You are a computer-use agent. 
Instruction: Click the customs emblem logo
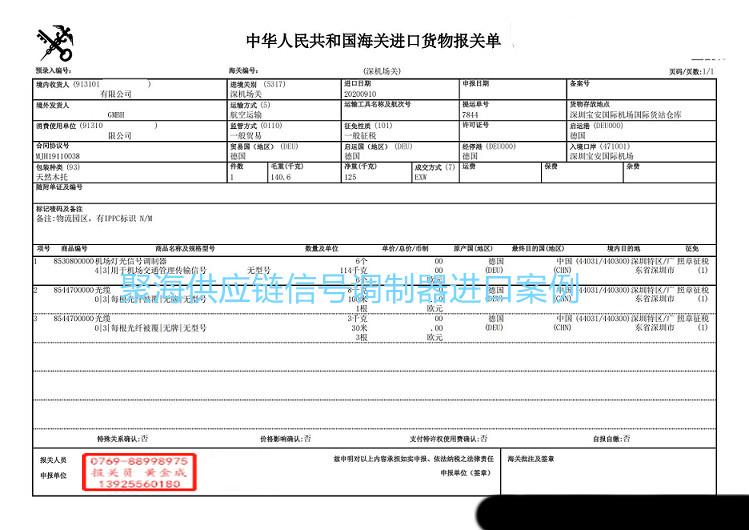coord(55,43)
